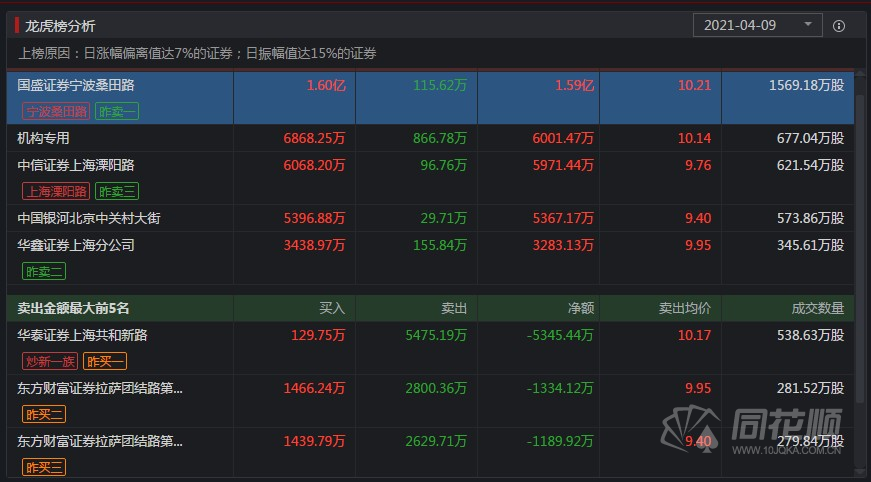The image size is (871, 482).
Task: Click the 10.17 sell average price
Action: point(694,335)
